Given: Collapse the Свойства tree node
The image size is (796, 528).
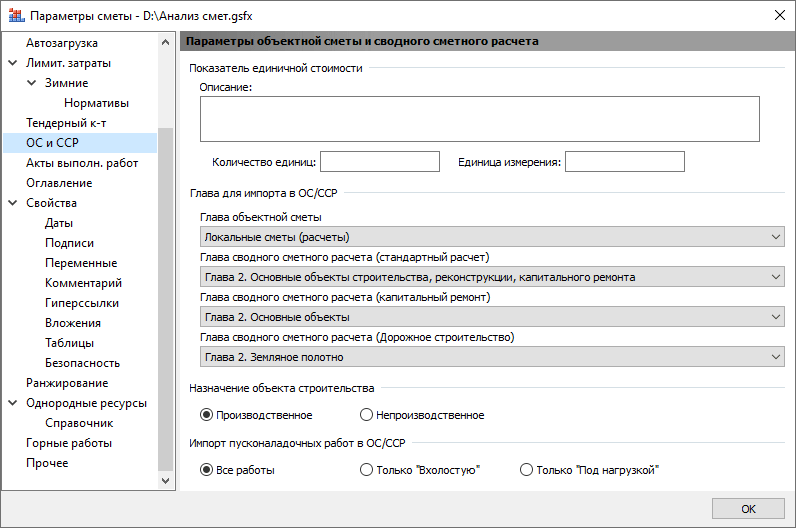Looking at the screenshot, I should pyautogui.click(x=13, y=203).
